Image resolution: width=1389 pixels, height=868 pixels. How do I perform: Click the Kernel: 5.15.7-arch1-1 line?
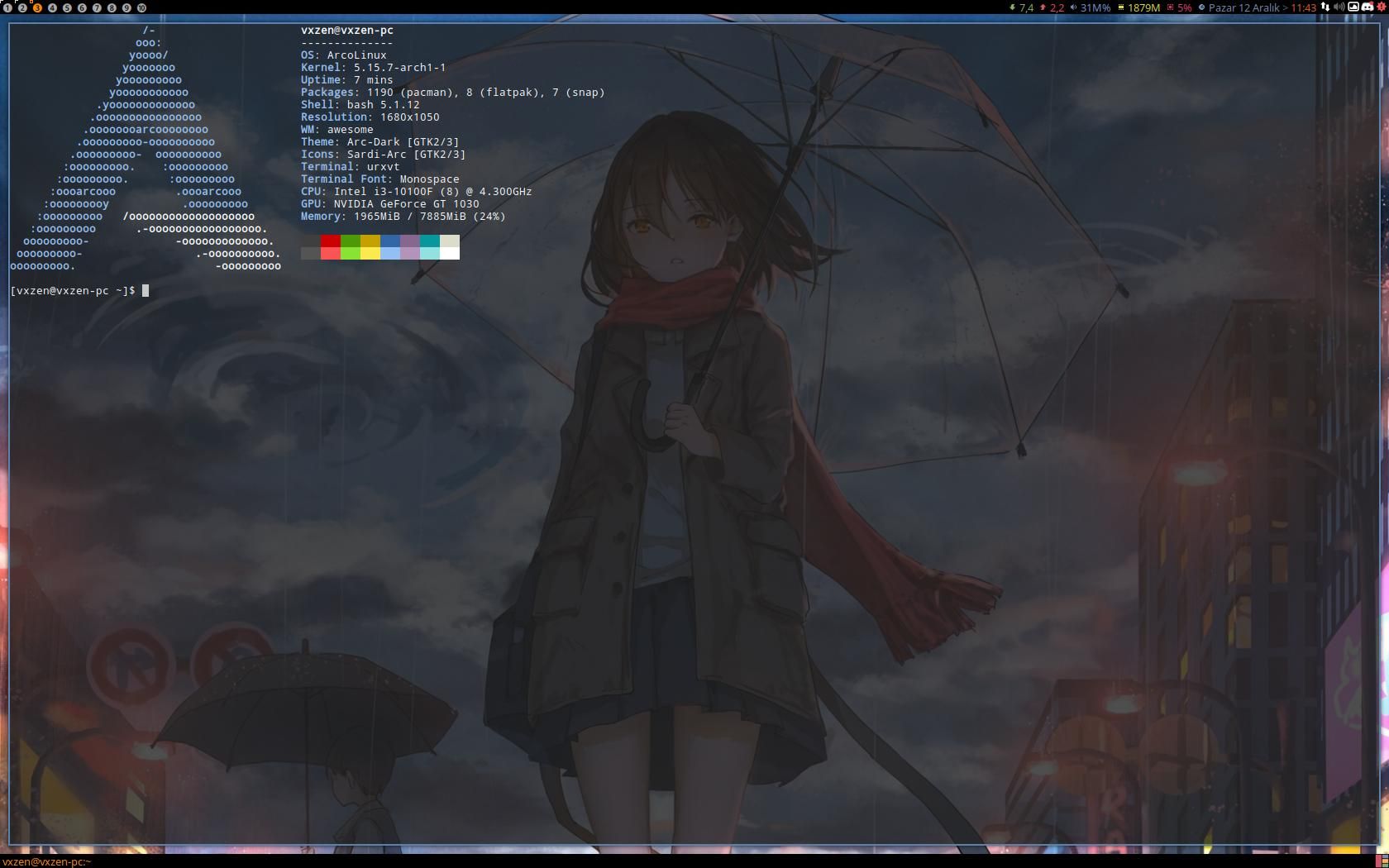[x=374, y=67]
